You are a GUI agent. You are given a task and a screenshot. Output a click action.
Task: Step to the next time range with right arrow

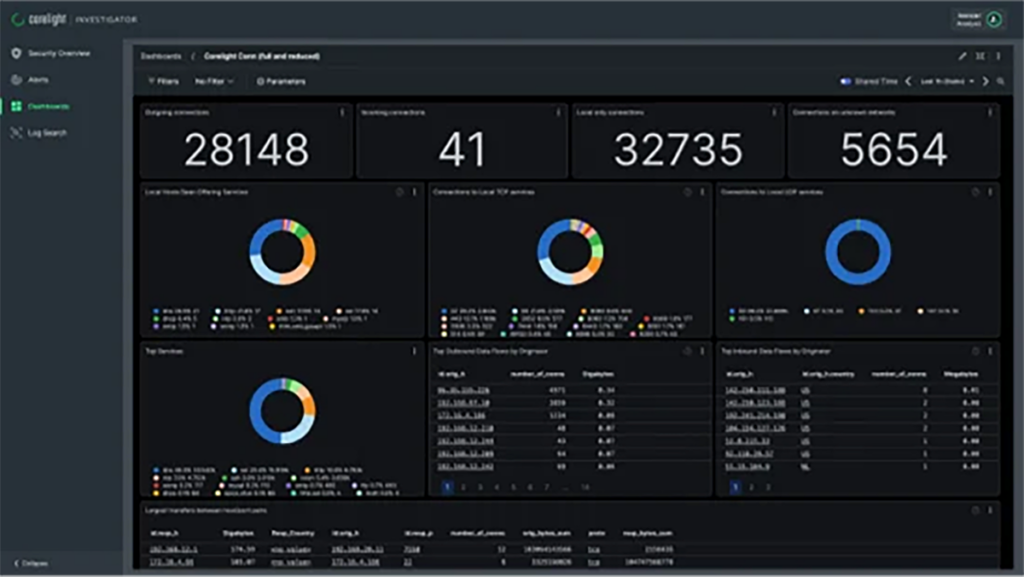point(985,81)
